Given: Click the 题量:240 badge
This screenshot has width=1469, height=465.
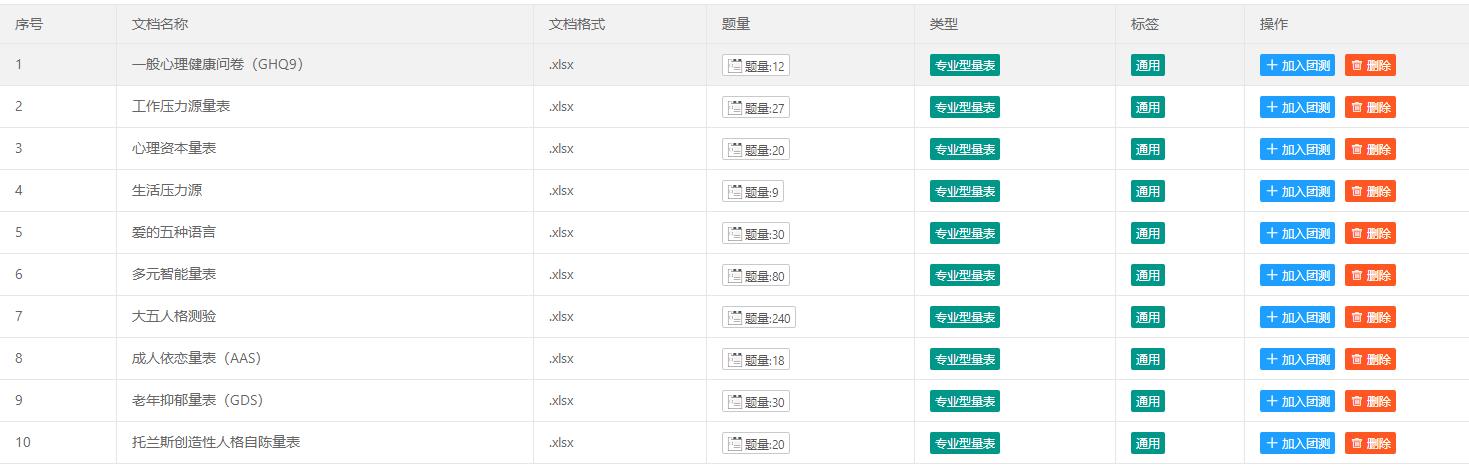Looking at the screenshot, I should 759,318.
